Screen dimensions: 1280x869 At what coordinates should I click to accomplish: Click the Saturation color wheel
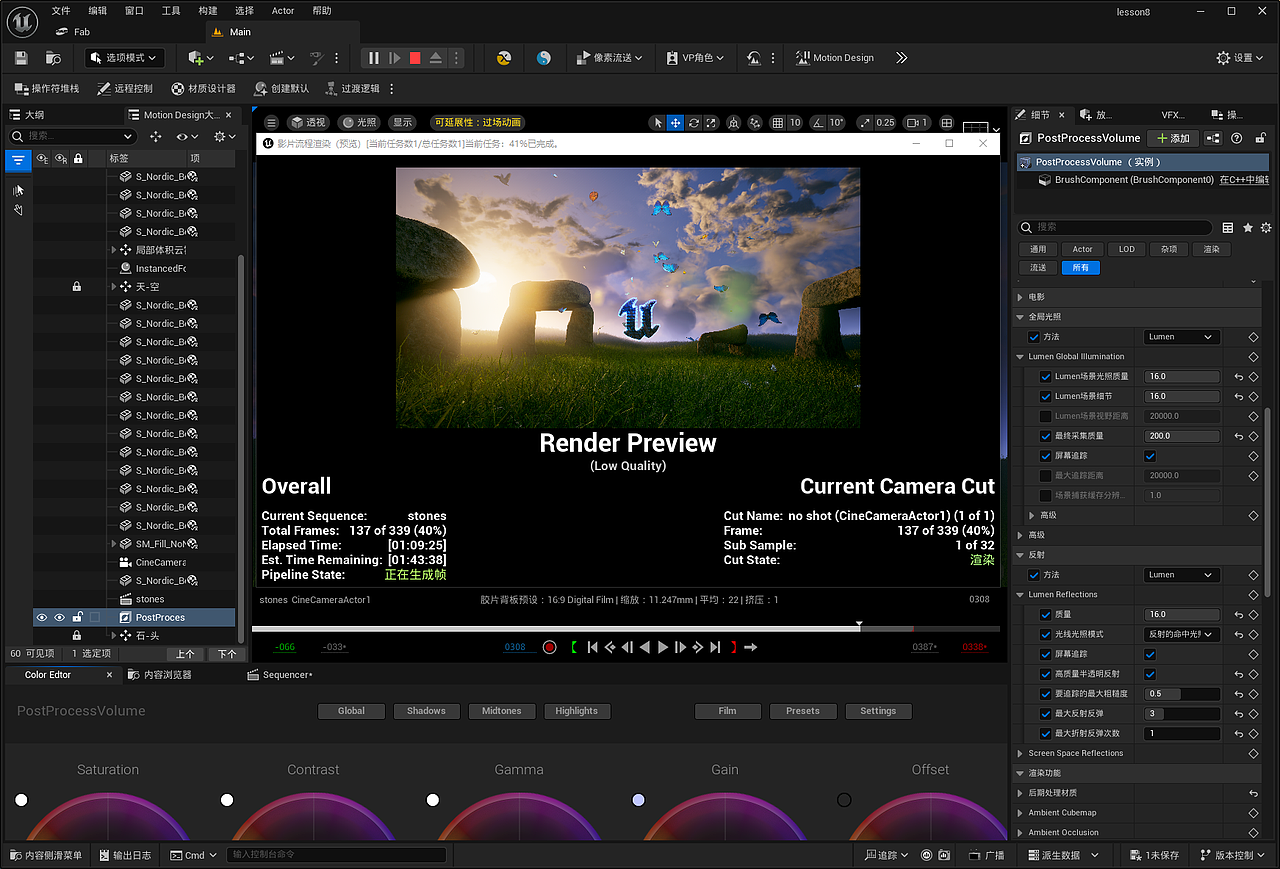[108, 816]
